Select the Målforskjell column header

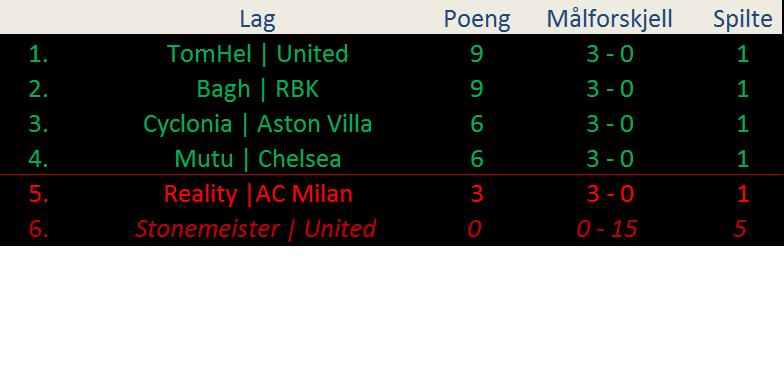point(610,19)
